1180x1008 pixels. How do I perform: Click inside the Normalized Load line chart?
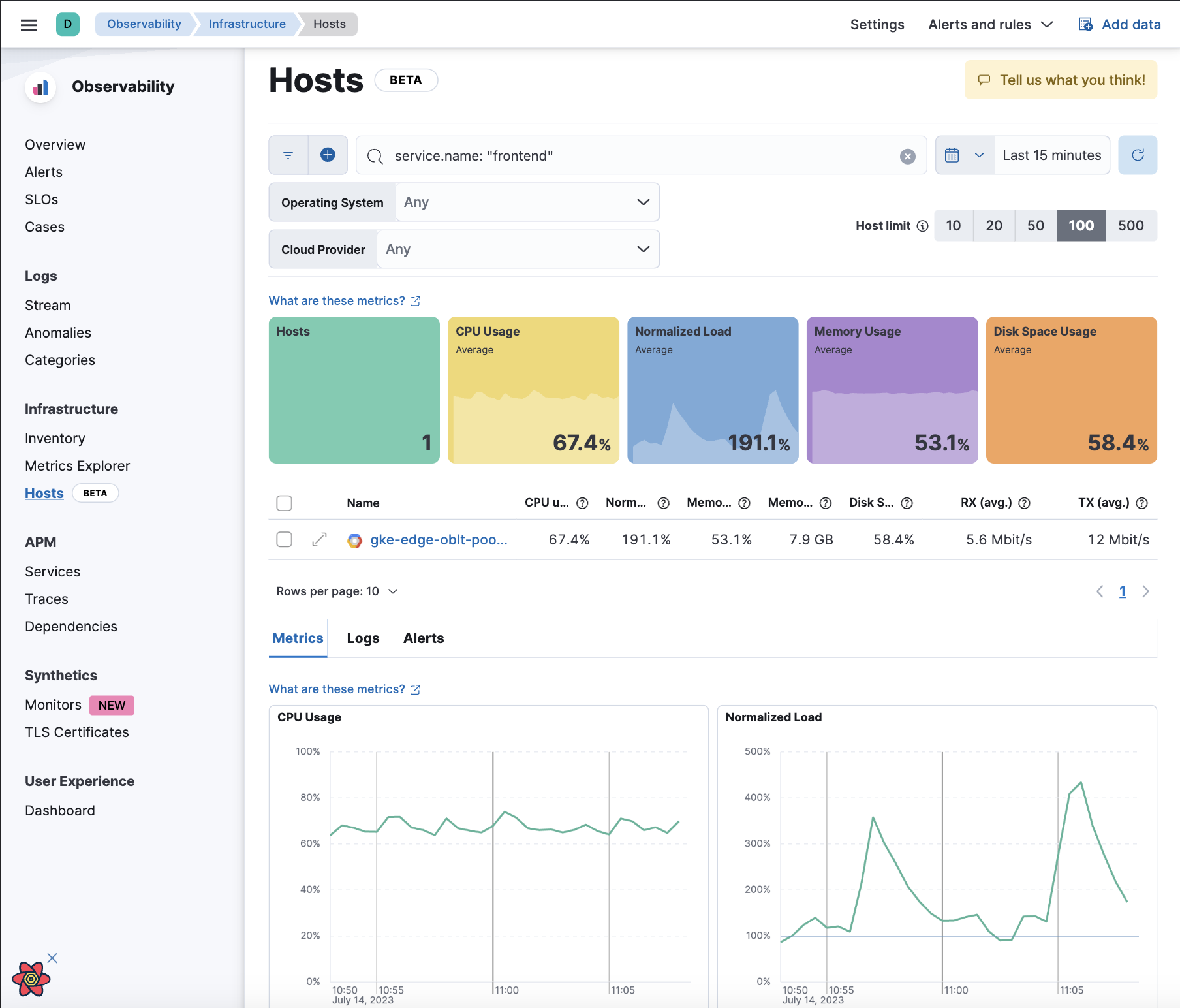point(959,867)
